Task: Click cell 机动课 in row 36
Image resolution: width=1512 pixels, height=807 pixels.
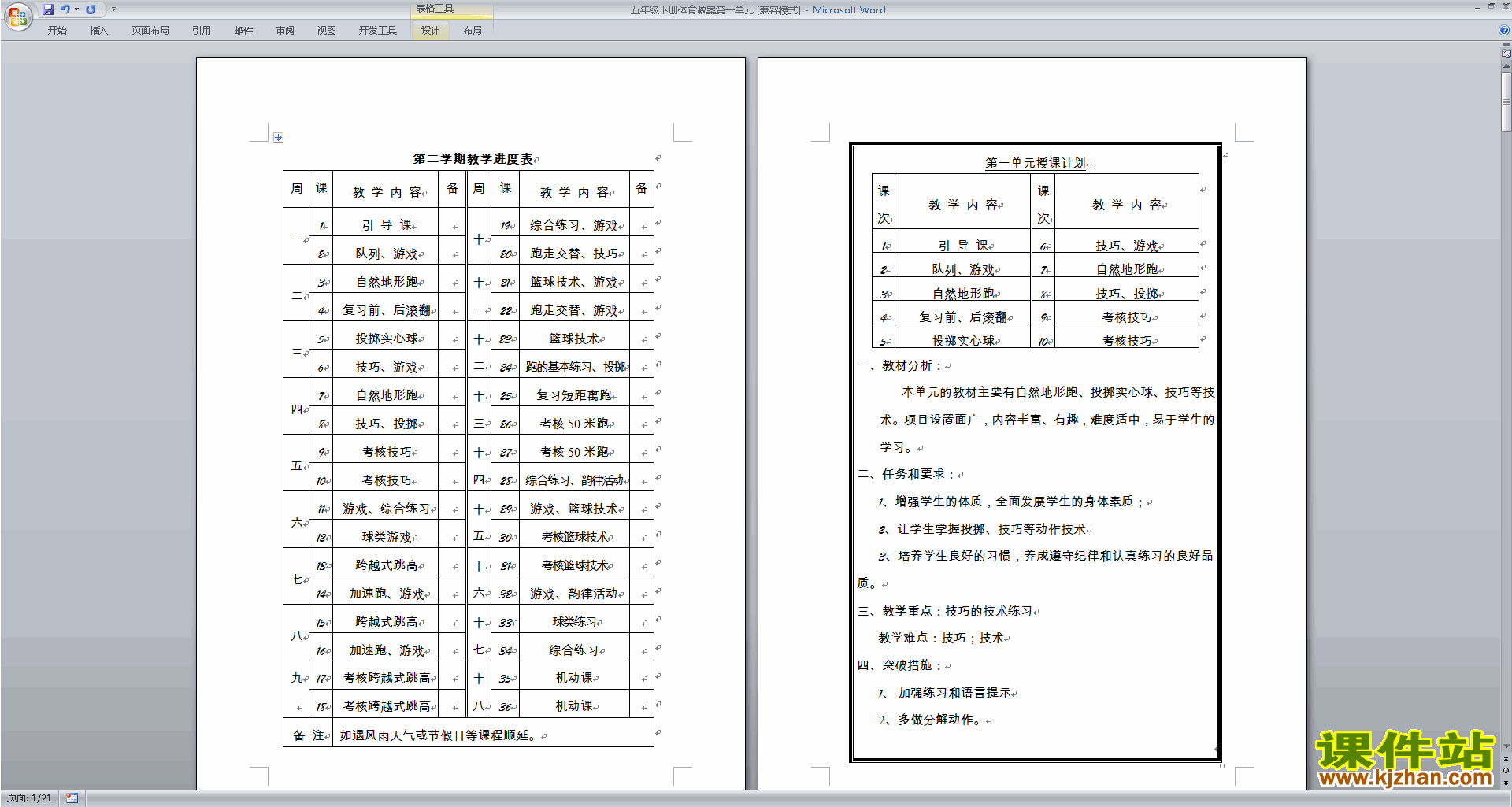Action: (x=574, y=706)
